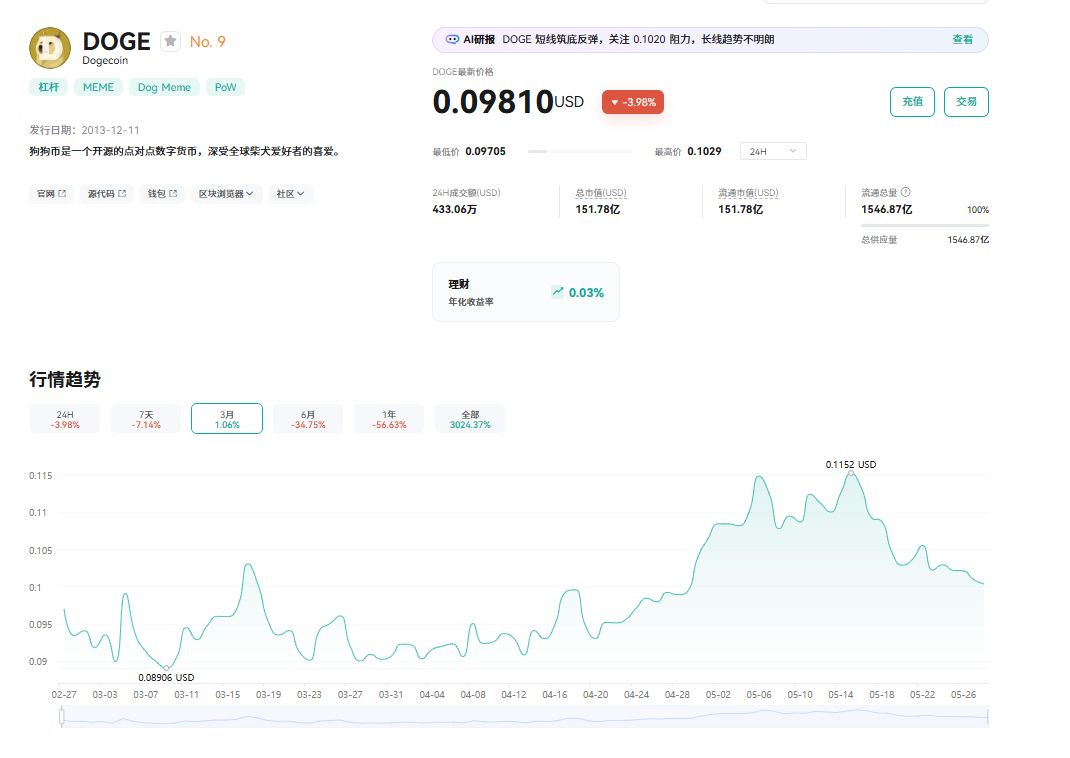Viewport: 1070px width, 758px height.
Task: Open the 钱包 wallet link
Action: coord(162,194)
